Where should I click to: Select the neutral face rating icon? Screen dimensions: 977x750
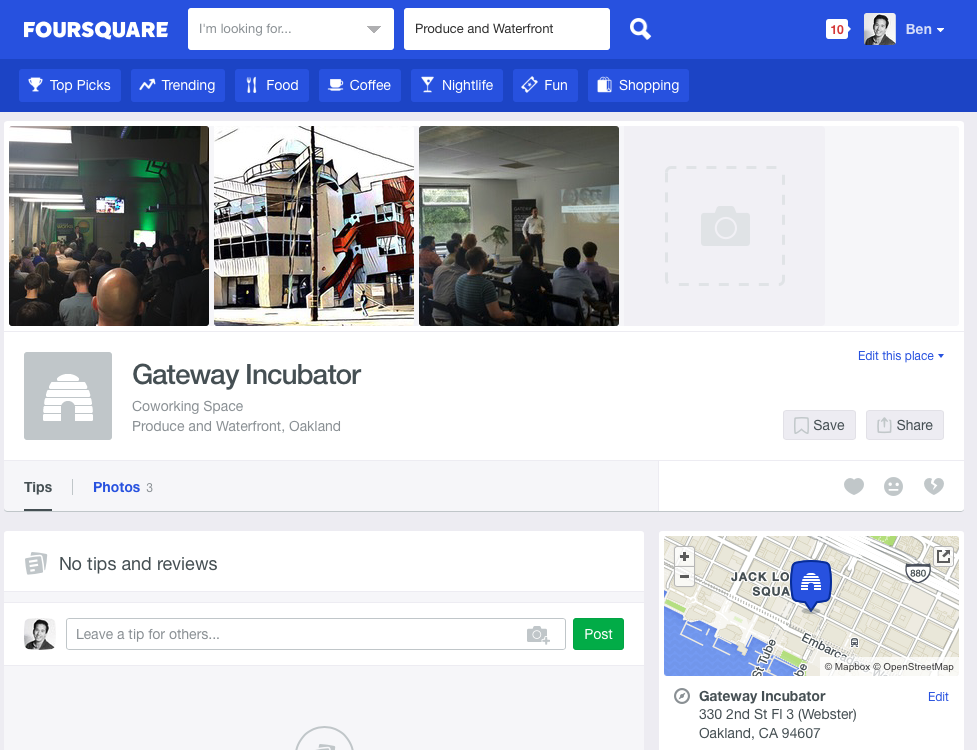click(x=894, y=486)
